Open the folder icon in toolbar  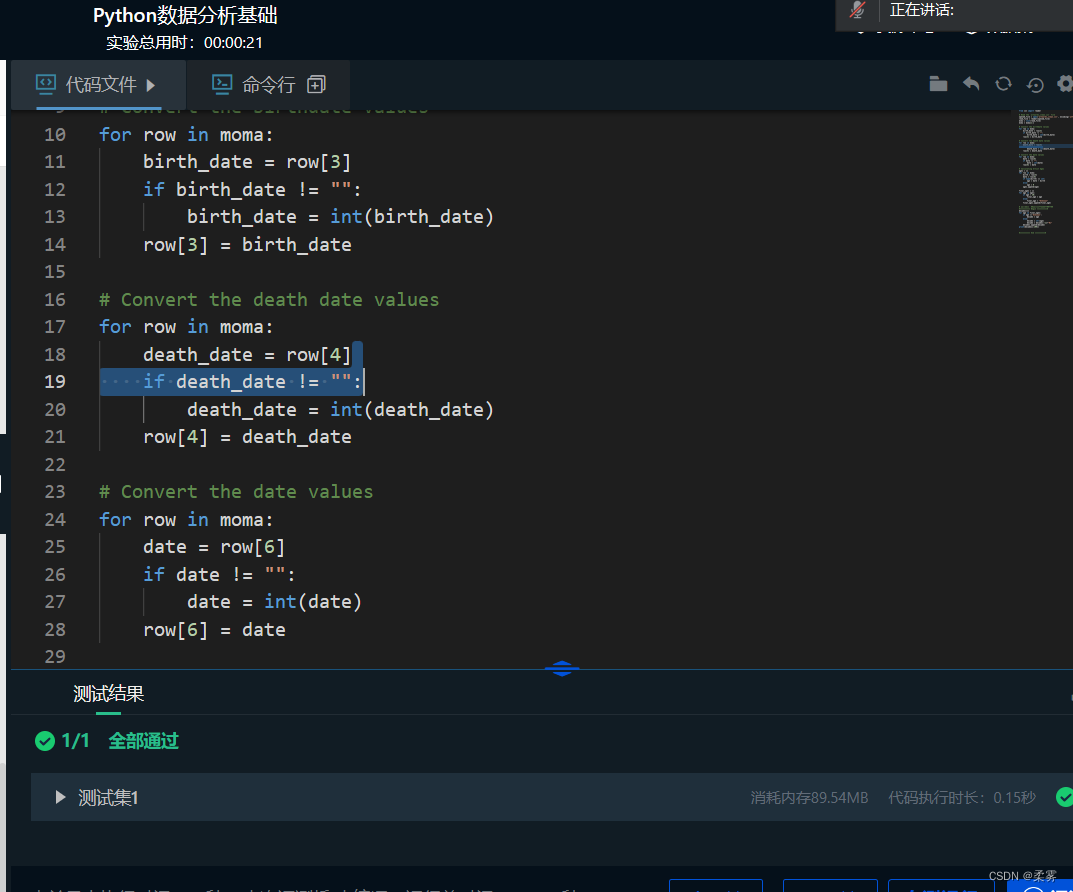[x=938, y=84]
